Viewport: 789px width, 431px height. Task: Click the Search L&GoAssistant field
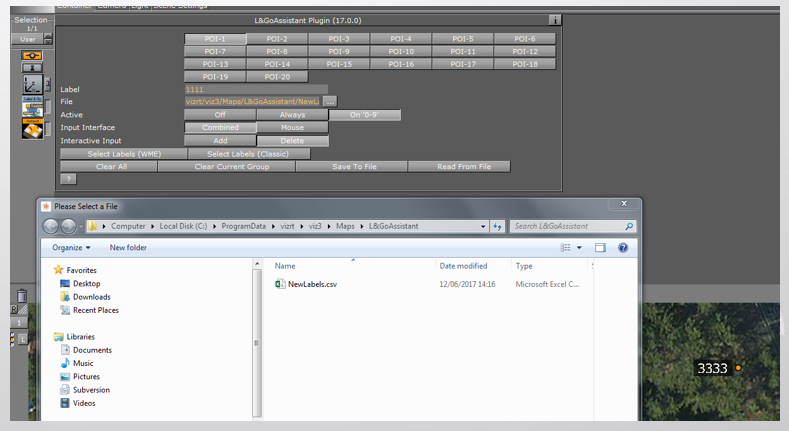click(x=567, y=226)
